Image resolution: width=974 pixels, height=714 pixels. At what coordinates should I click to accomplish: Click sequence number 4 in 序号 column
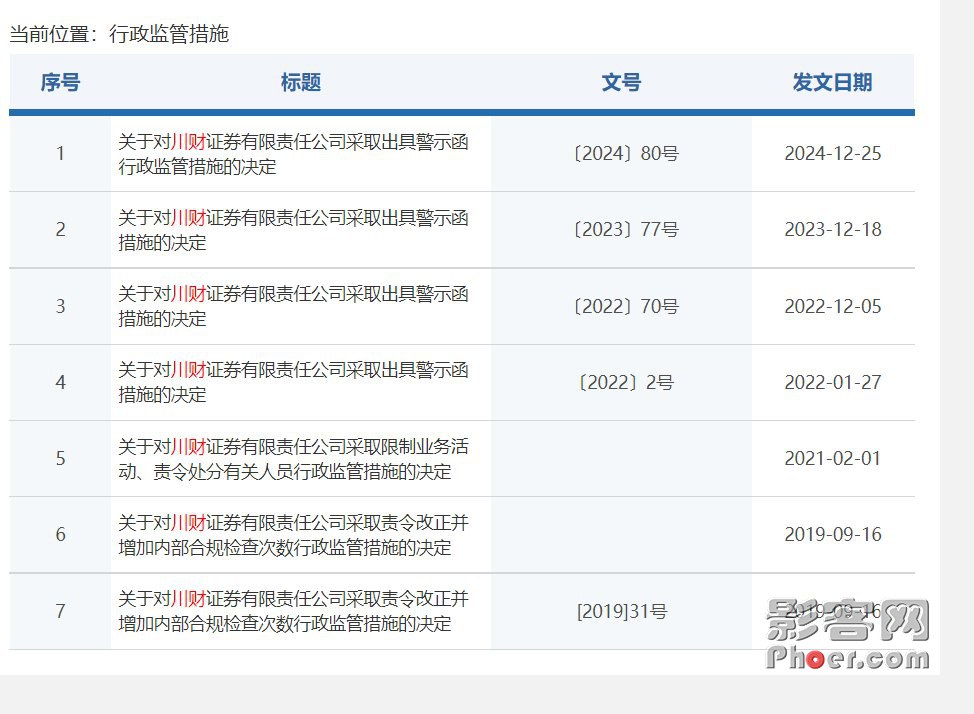tap(60, 382)
